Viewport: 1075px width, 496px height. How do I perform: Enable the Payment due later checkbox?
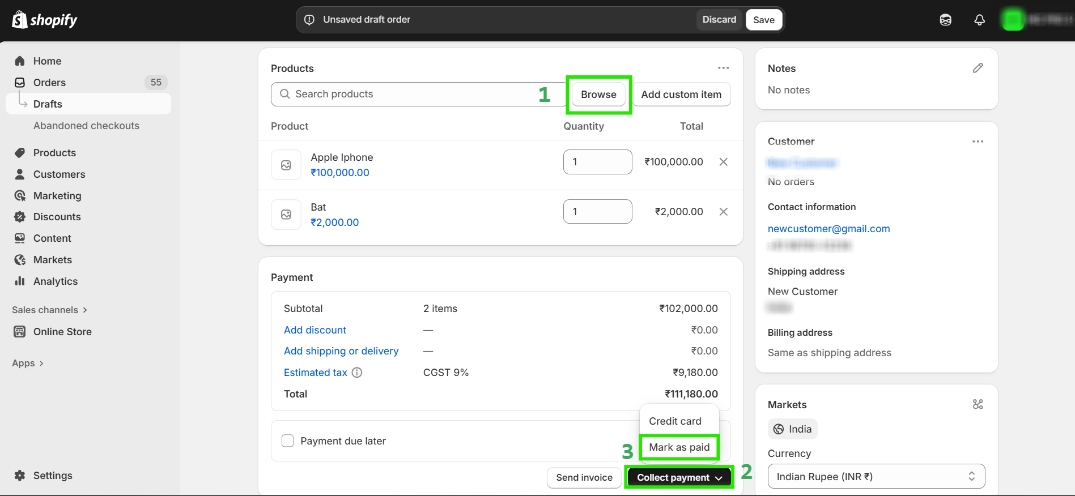click(288, 441)
